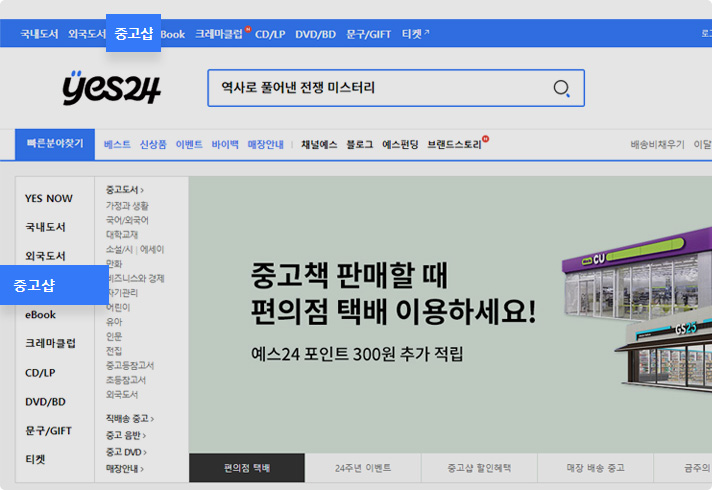The width and height of the screenshot is (712, 490).
Task: Open 대학교재 subcategory
Action: (x=122, y=235)
